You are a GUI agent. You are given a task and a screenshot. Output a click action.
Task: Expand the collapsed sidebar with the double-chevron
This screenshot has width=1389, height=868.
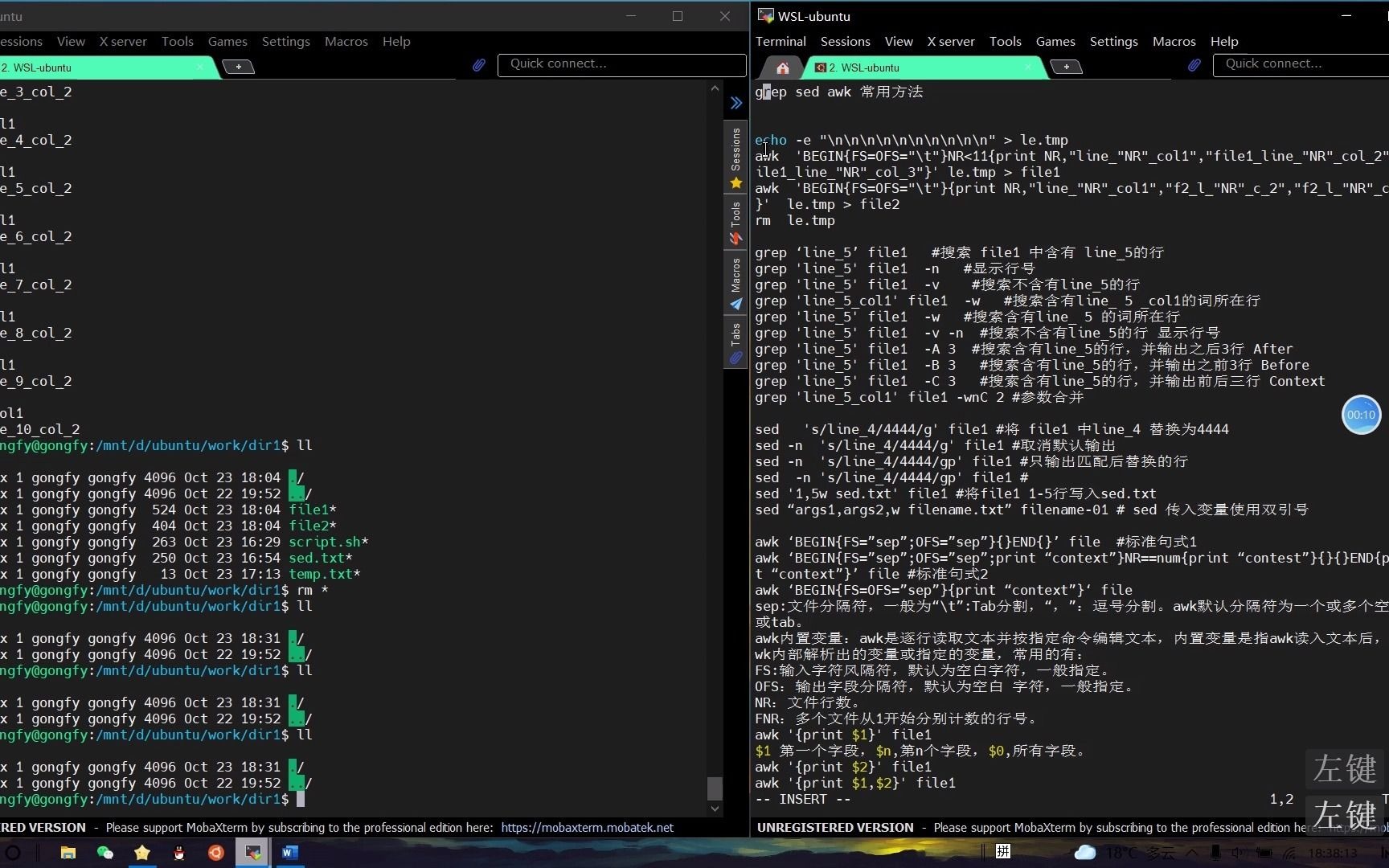pyautogui.click(x=735, y=103)
